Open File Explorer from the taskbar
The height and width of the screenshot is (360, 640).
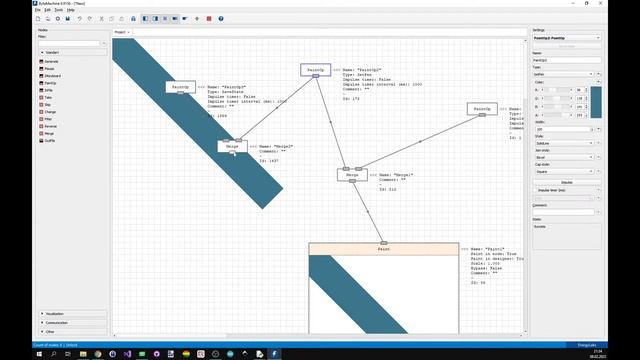(83, 354)
